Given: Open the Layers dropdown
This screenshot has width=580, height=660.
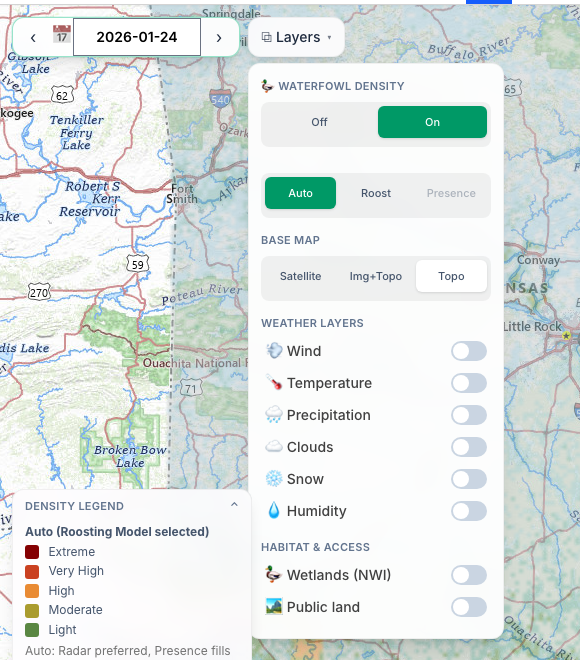Looking at the screenshot, I should coord(296,37).
